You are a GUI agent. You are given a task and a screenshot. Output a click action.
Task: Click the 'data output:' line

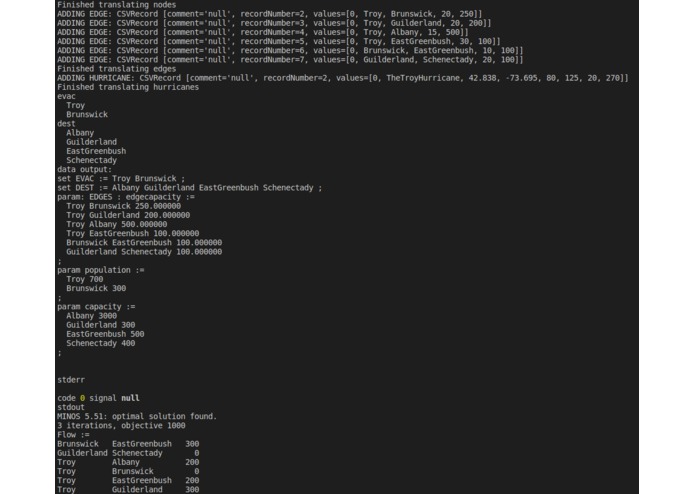click(x=85, y=170)
